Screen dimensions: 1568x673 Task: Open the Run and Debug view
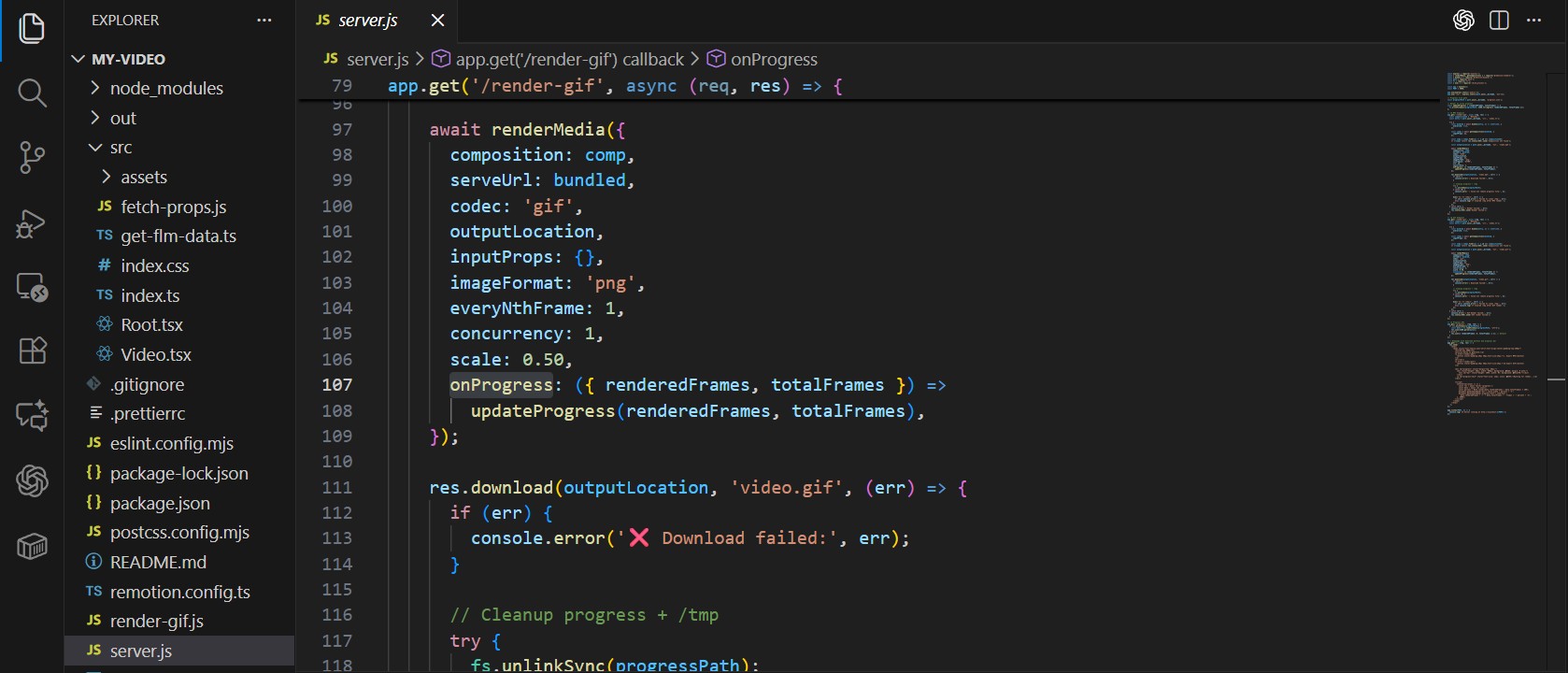32,222
